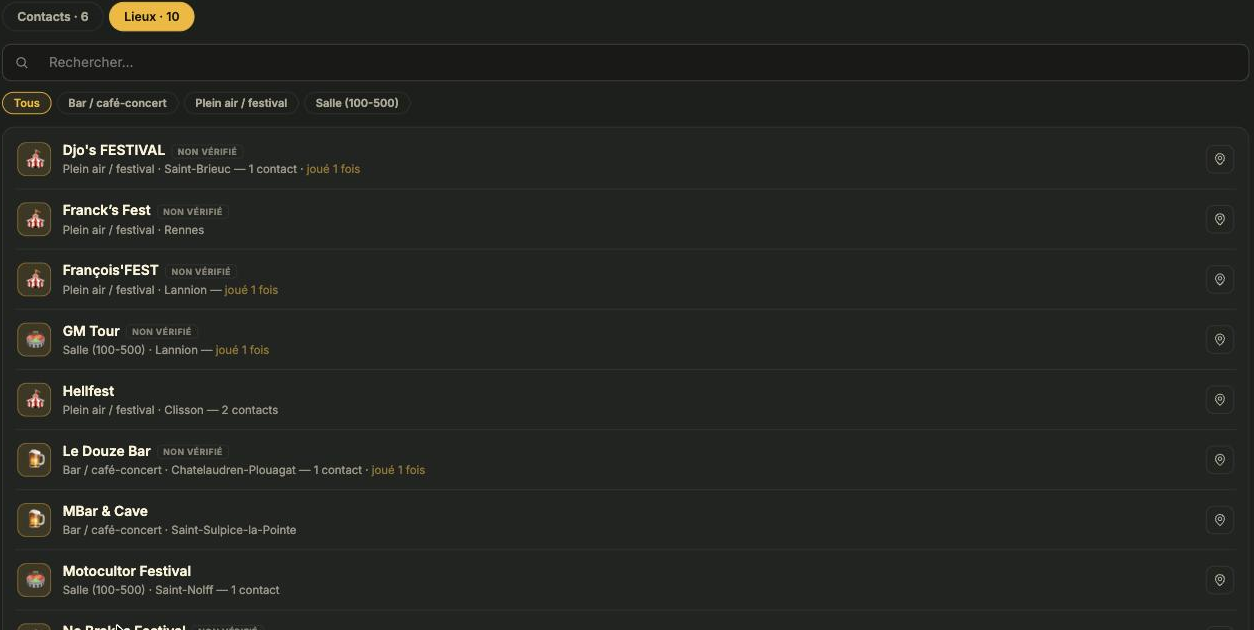Open map pin for François'FEST

[x=1219, y=279]
